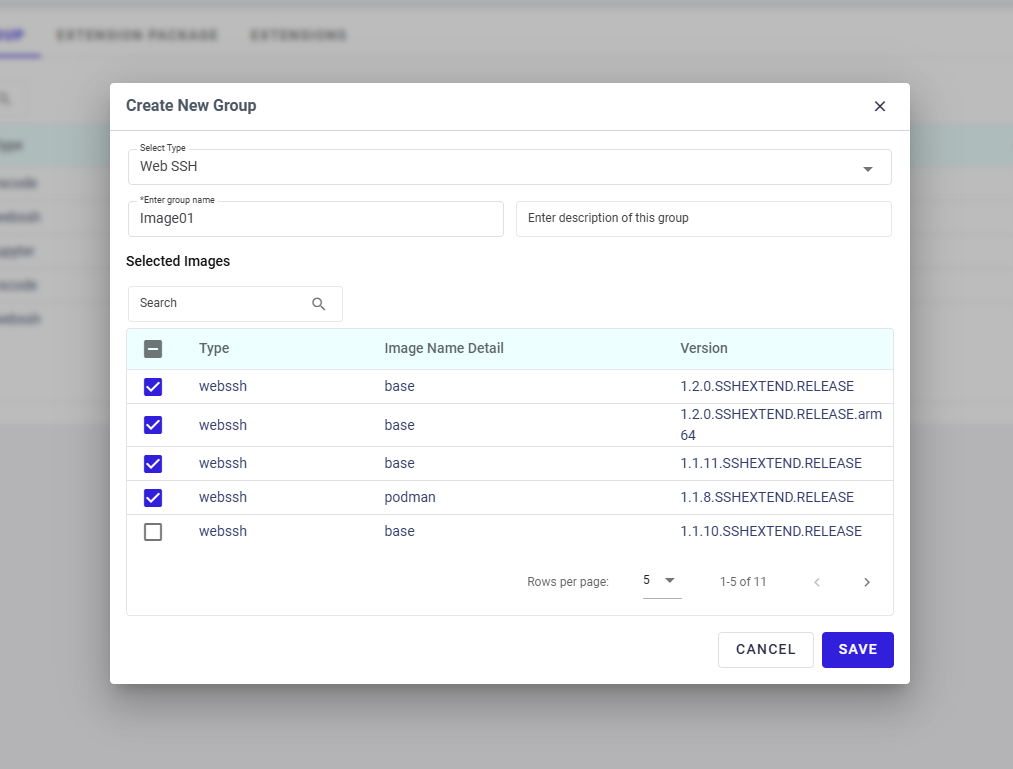Click the 1.1.8.SSHEXTEND.RELEASE version text
The width and height of the screenshot is (1013, 769).
click(x=767, y=497)
